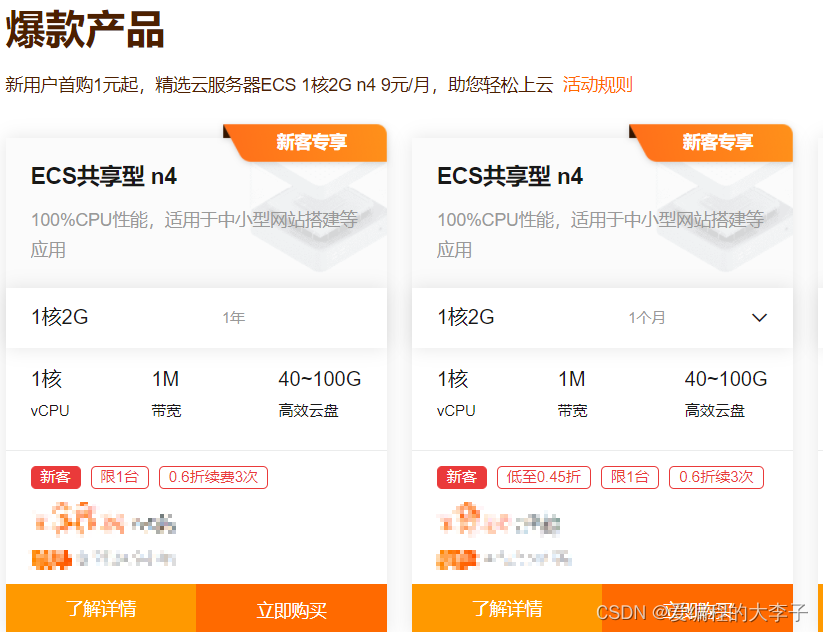Click the 爆款产品 heading
The width and height of the screenshot is (823, 632).
85,30
